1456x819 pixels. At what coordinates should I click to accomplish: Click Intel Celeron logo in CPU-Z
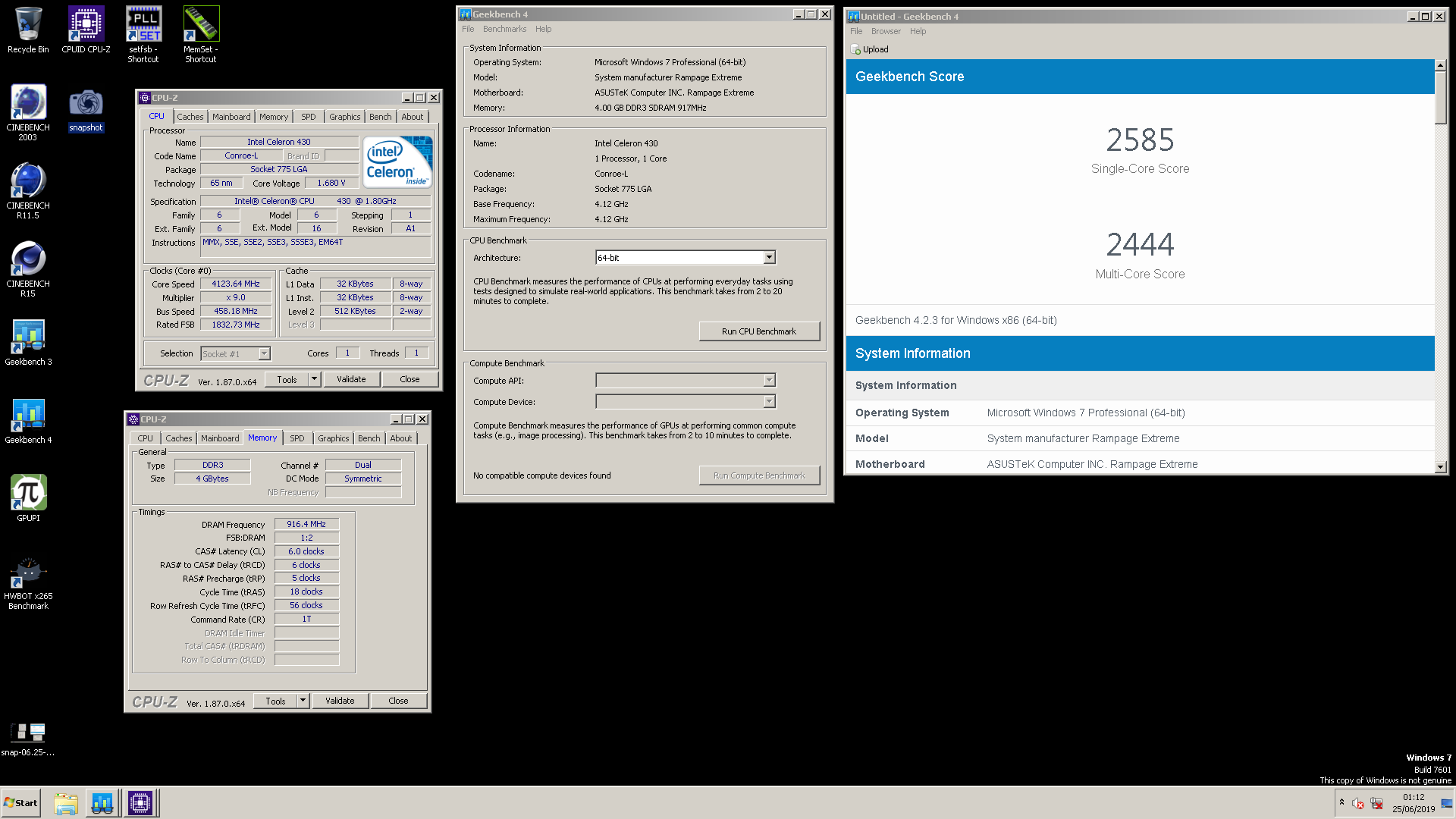pyautogui.click(x=397, y=162)
